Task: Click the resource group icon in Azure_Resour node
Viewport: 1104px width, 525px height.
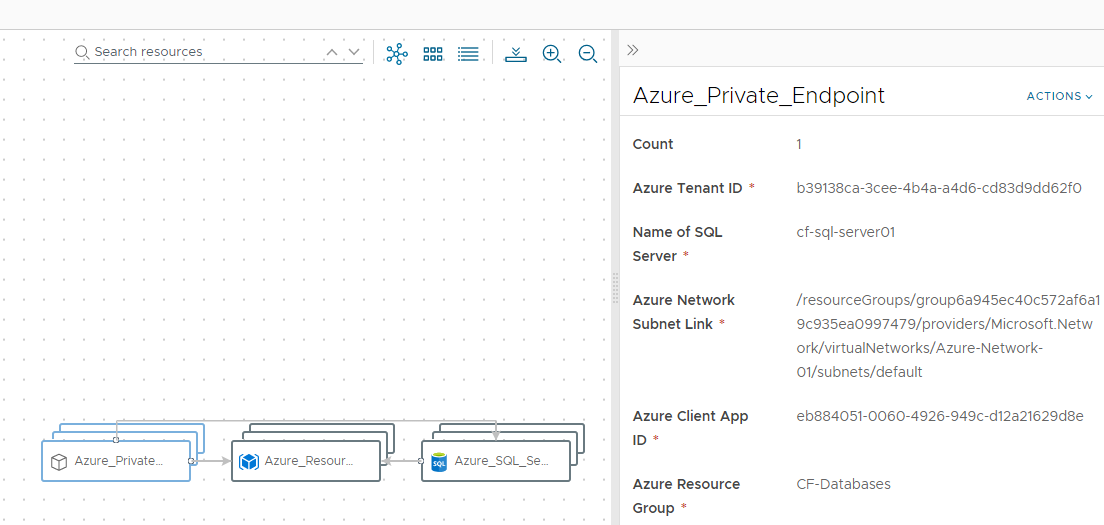Action: 249,462
